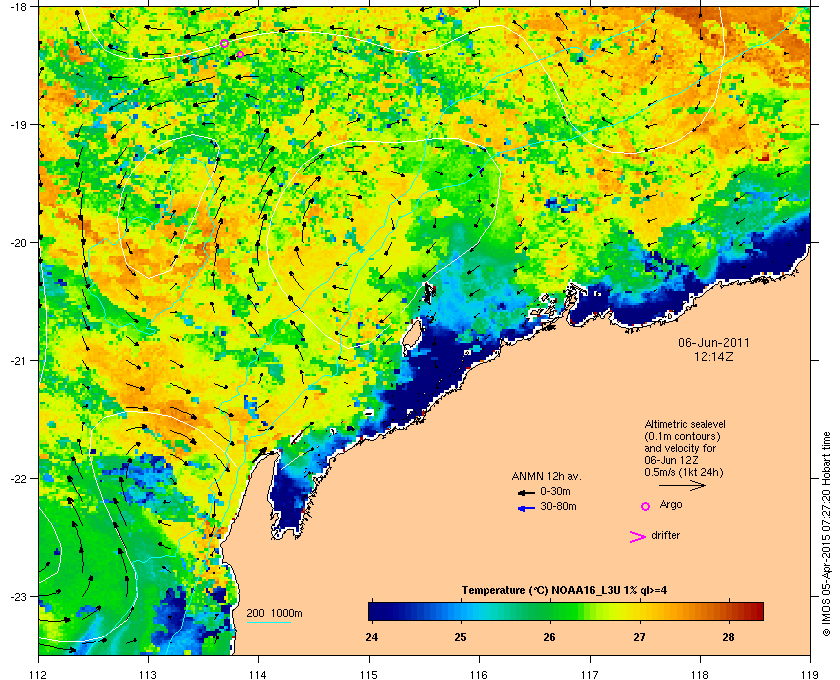Click the 'Argo' legend label
840x680 pixels.
pyautogui.click(x=671, y=504)
